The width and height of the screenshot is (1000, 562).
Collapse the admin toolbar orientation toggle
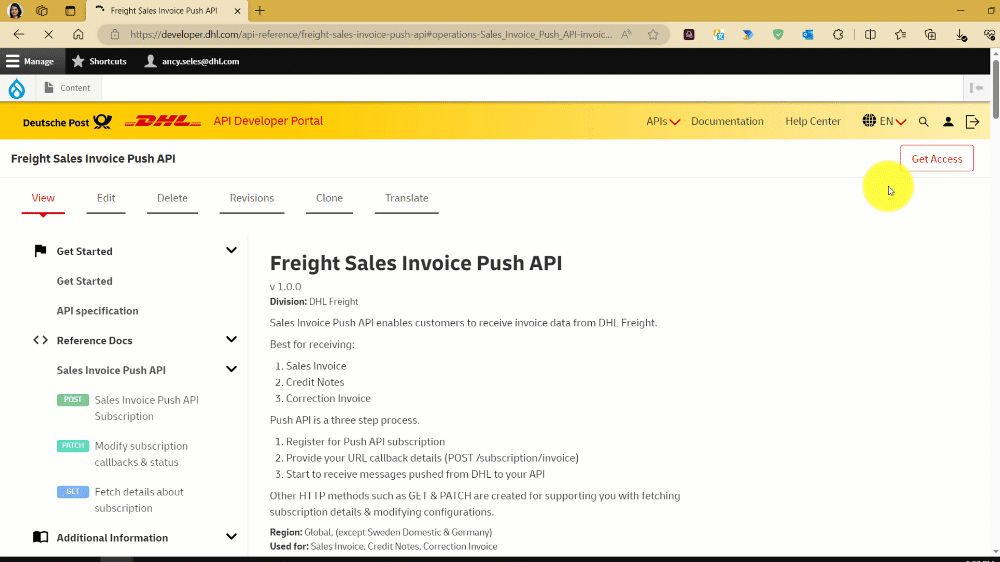coord(976,88)
